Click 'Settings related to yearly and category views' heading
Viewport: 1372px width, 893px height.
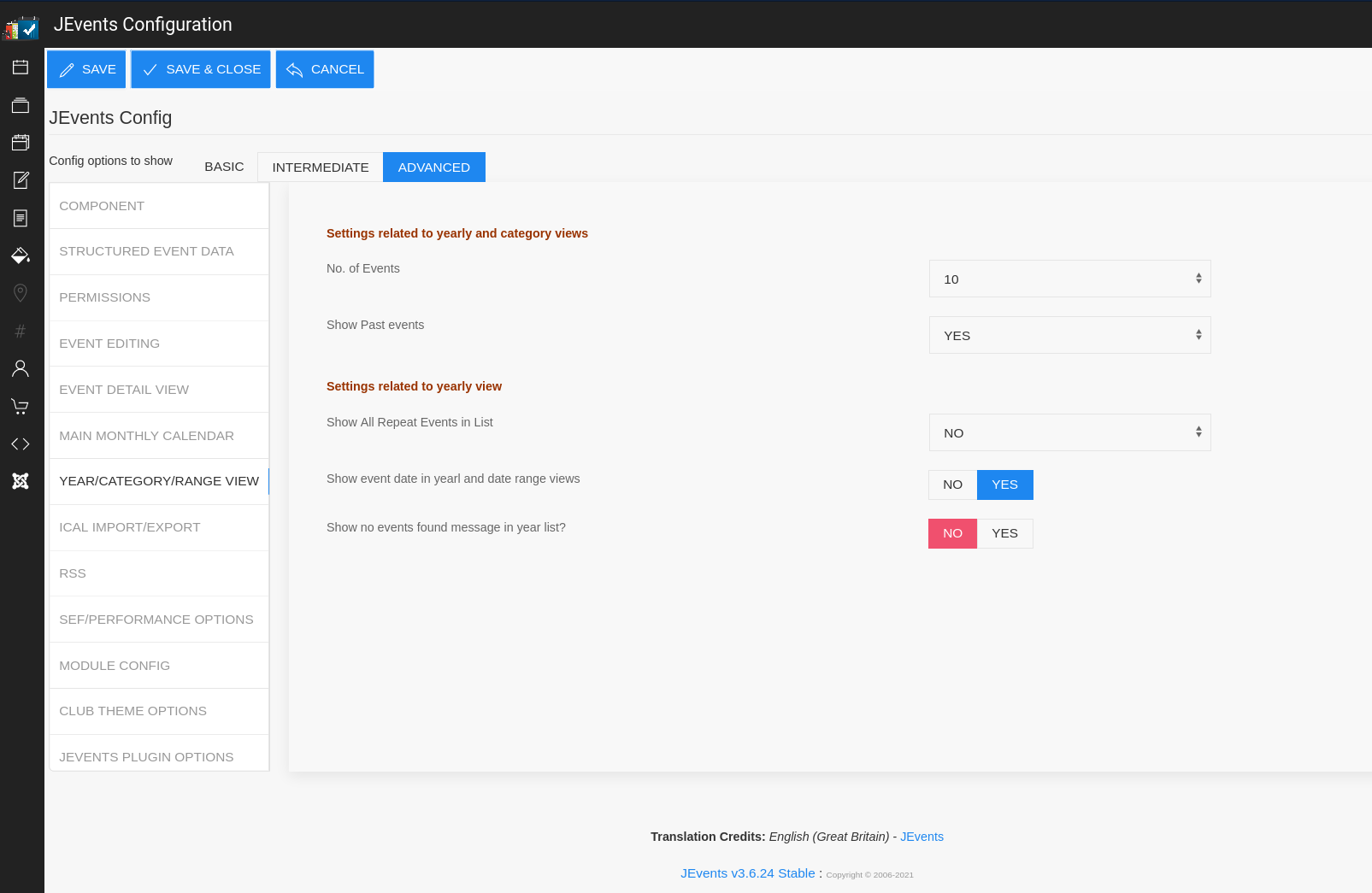(x=457, y=233)
